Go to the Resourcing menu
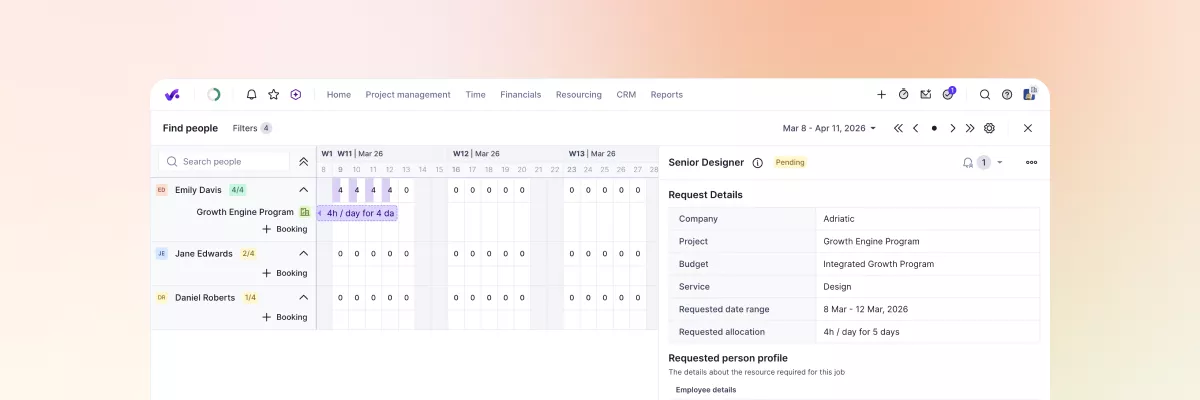Screen dimensions: 1200x400 [578, 95]
